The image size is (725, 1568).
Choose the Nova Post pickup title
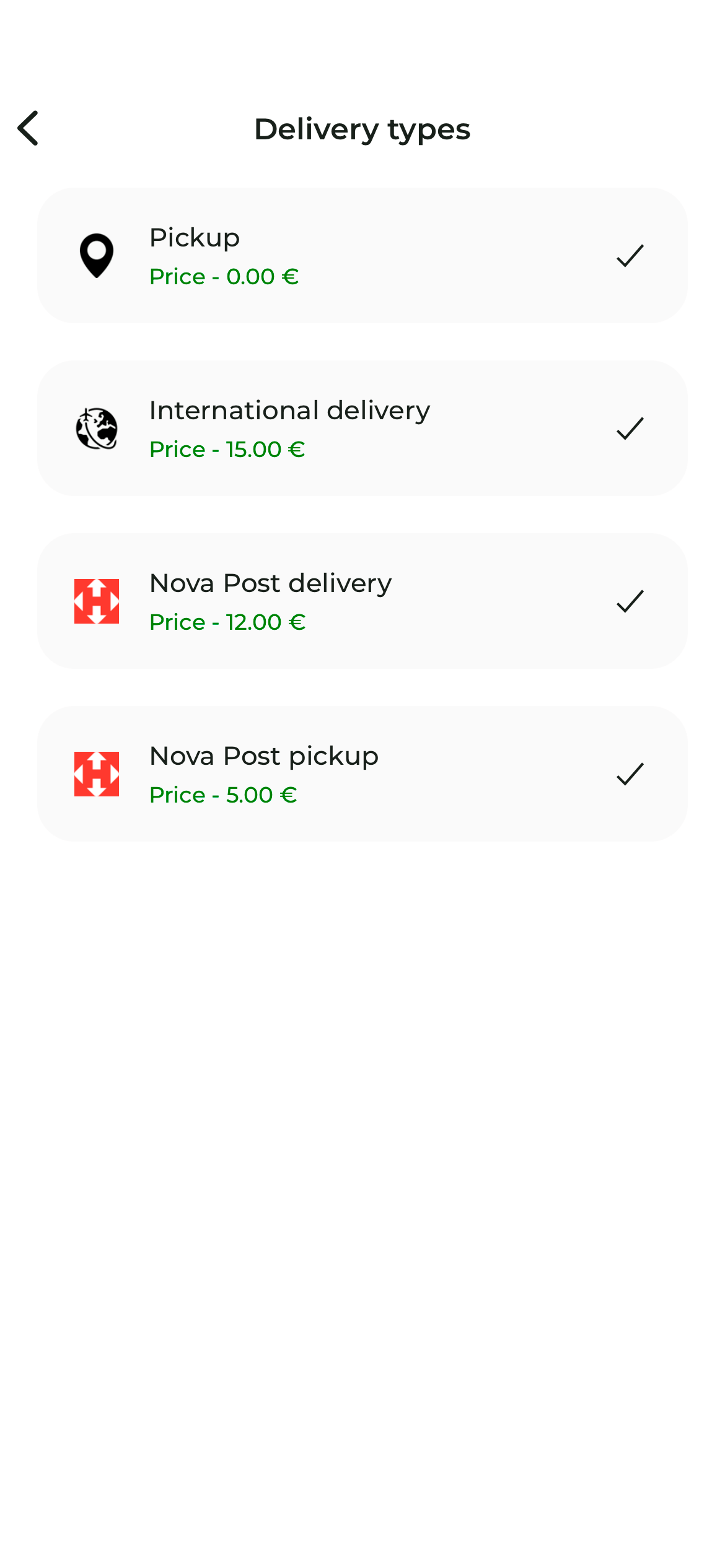[264, 756]
